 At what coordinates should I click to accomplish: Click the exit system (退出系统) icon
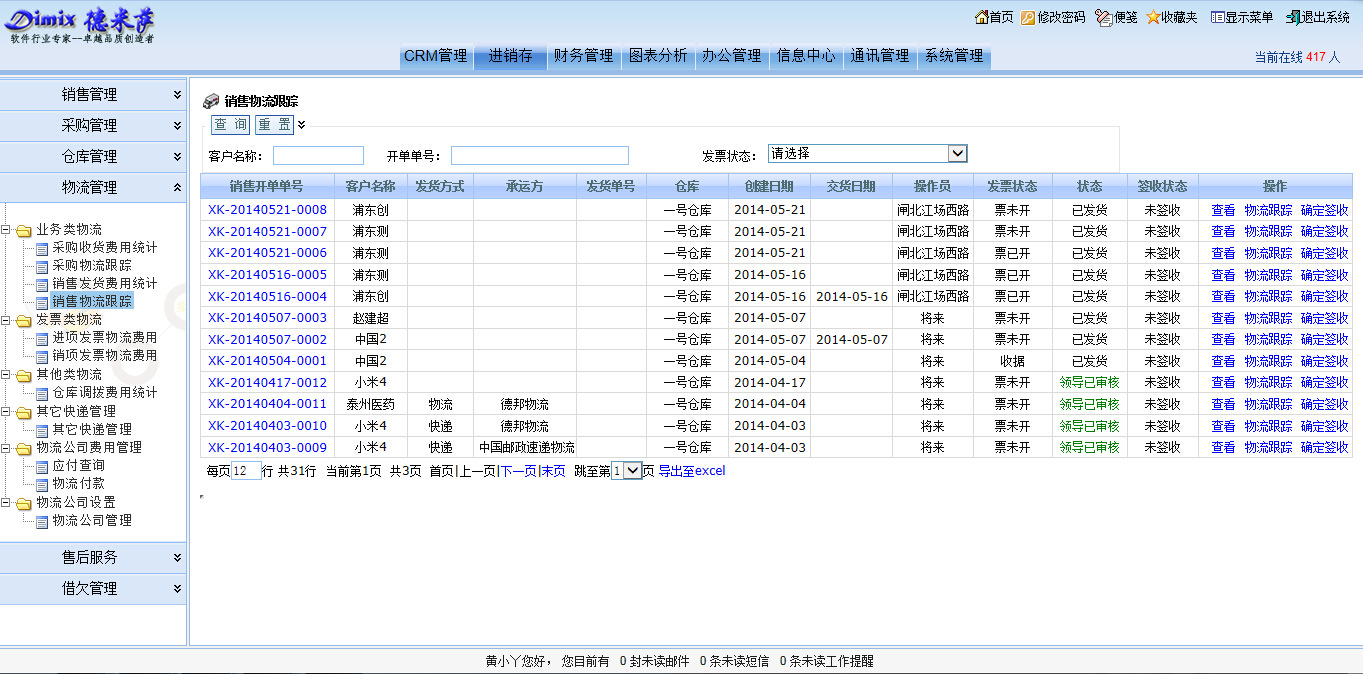click(x=1292, y=17)
